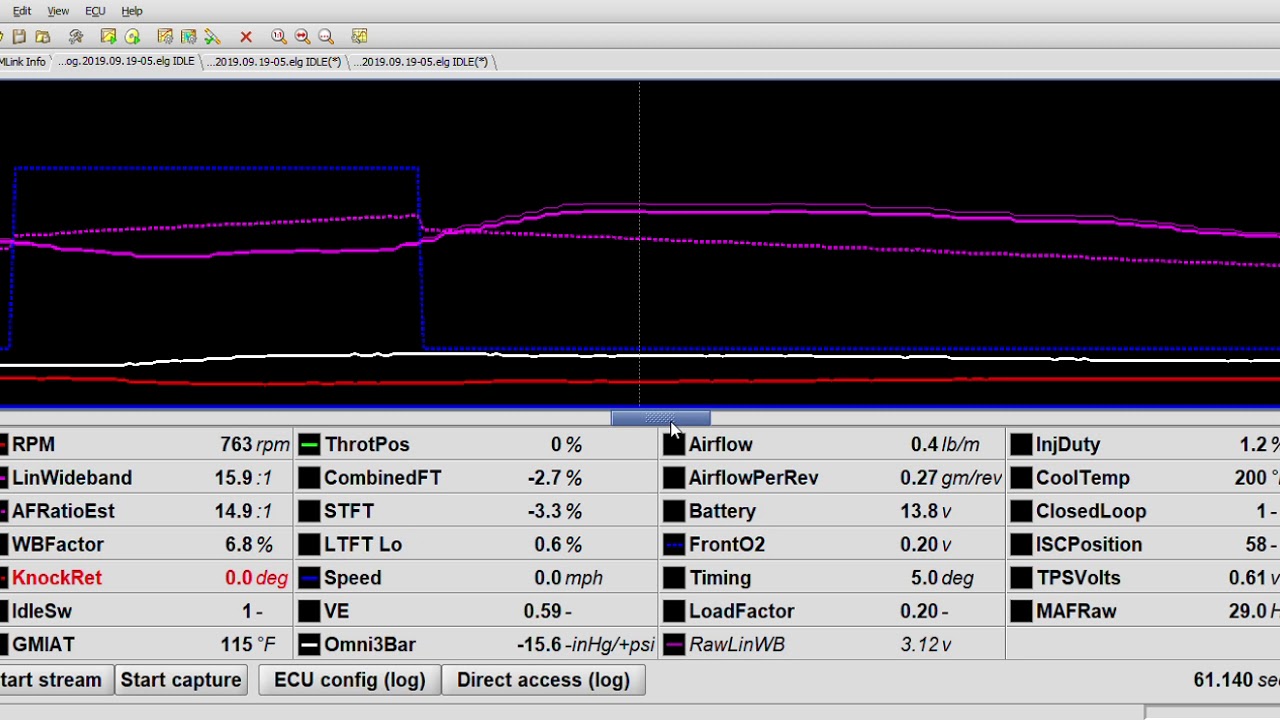Select the AFRatioEst parameter label
Screen dimensions: 1280x720
click(x=63, y=511)
